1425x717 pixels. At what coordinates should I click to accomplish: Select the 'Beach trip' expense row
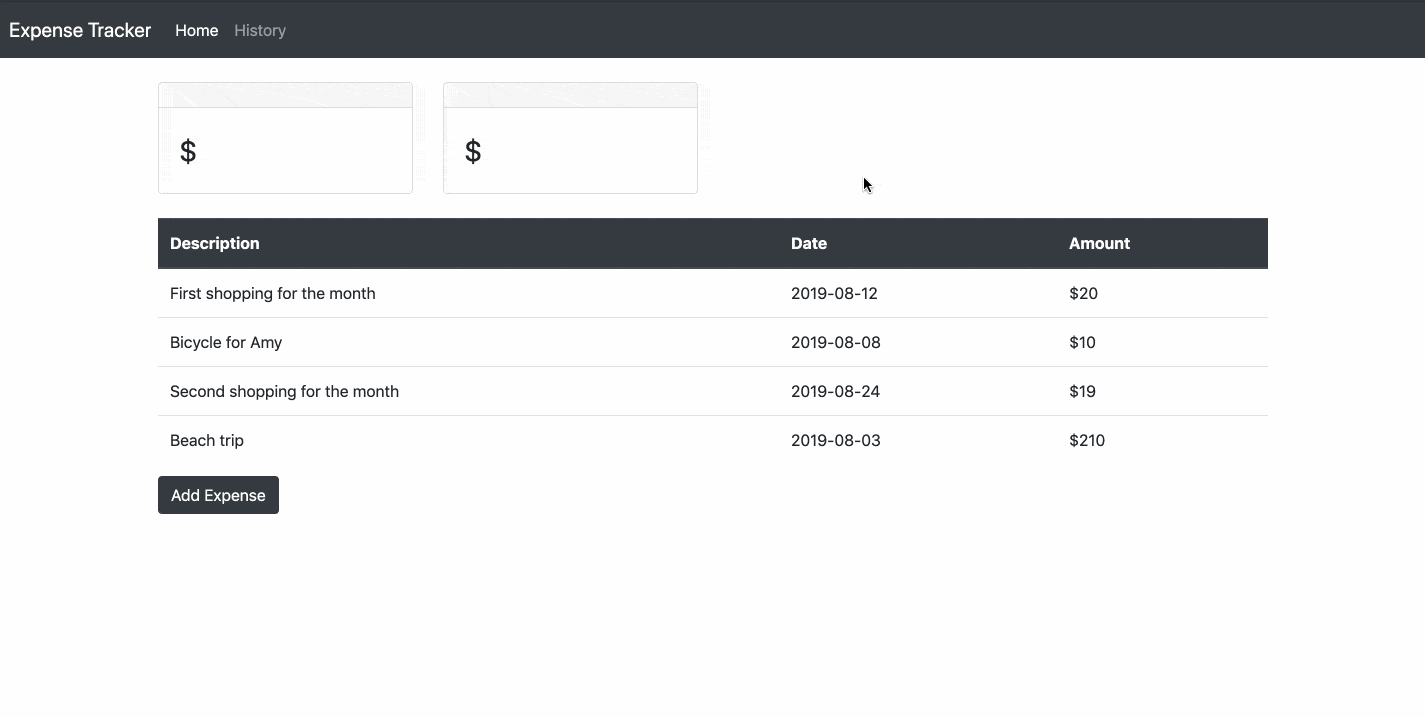point(207,440)
